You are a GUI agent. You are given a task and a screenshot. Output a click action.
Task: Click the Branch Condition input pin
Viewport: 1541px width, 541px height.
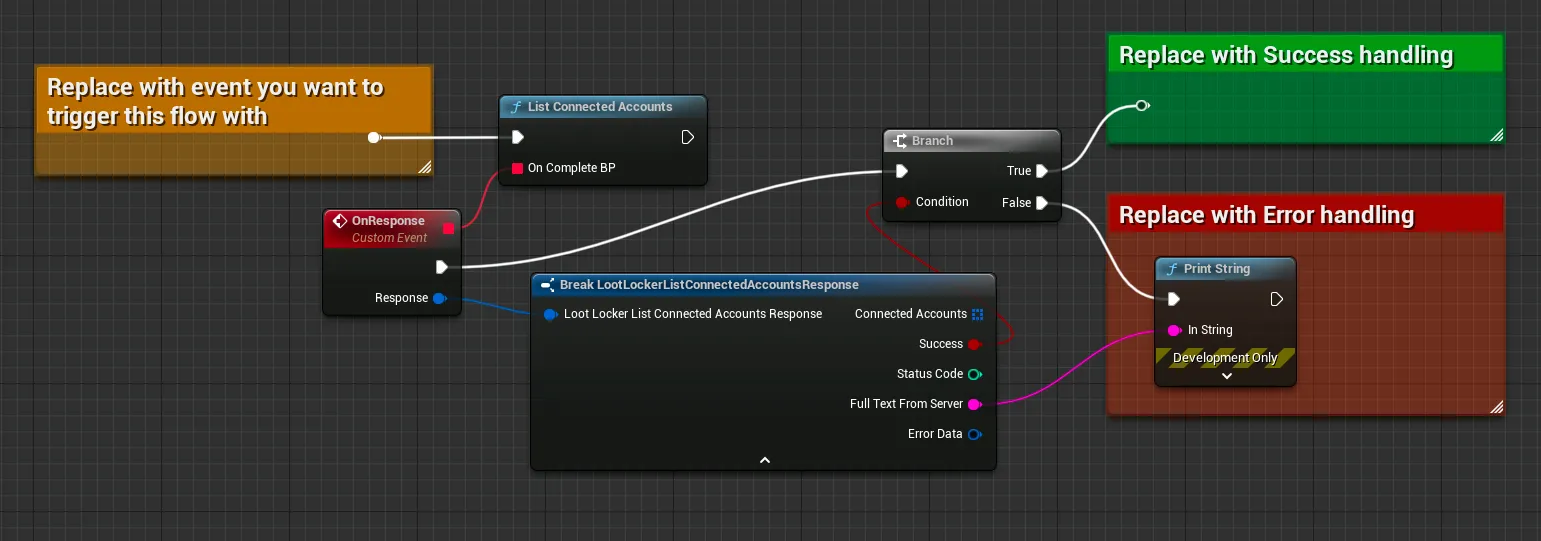[902, 202]
